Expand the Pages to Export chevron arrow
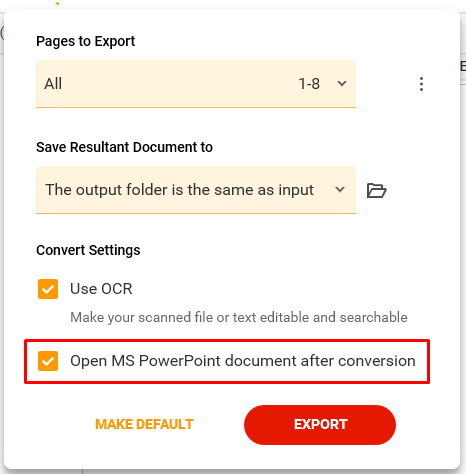The width and height of the screenshot is (466, 474). 342,83
